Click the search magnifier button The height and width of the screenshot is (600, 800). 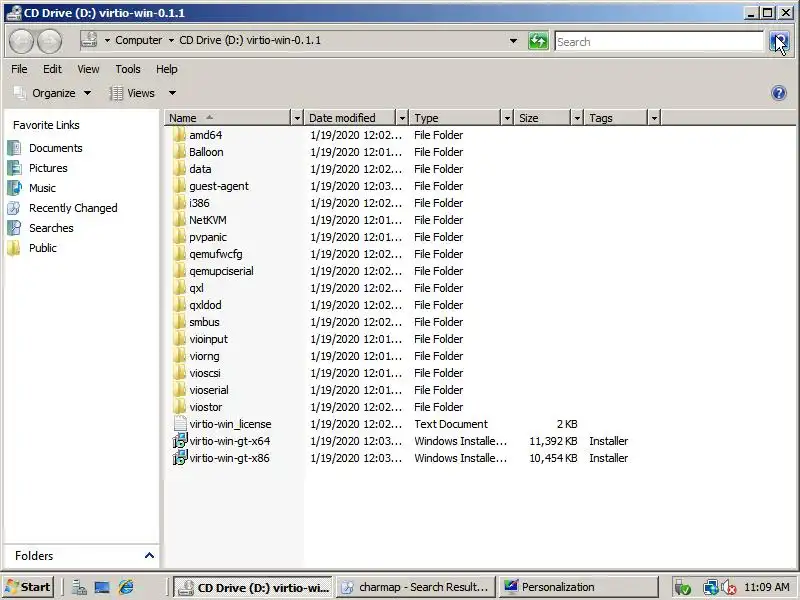[779, 41]
